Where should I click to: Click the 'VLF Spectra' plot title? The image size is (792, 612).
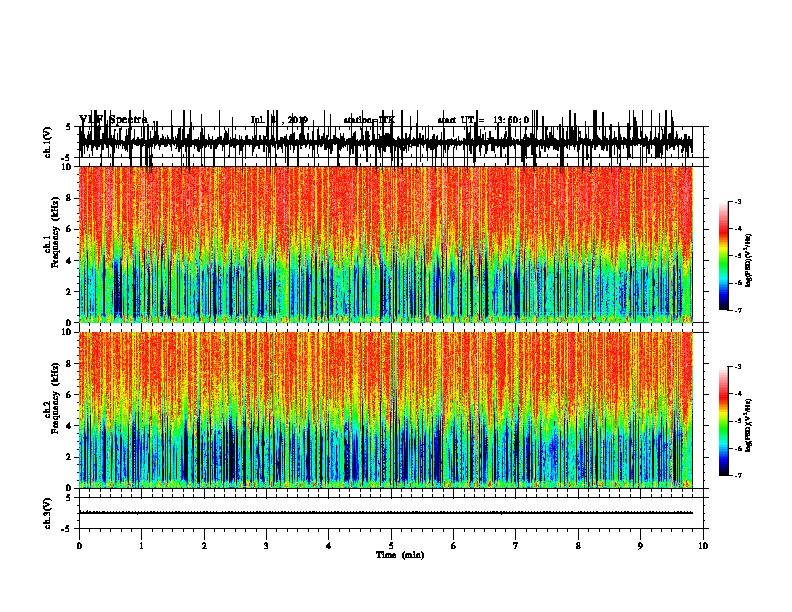pos(114,120)
